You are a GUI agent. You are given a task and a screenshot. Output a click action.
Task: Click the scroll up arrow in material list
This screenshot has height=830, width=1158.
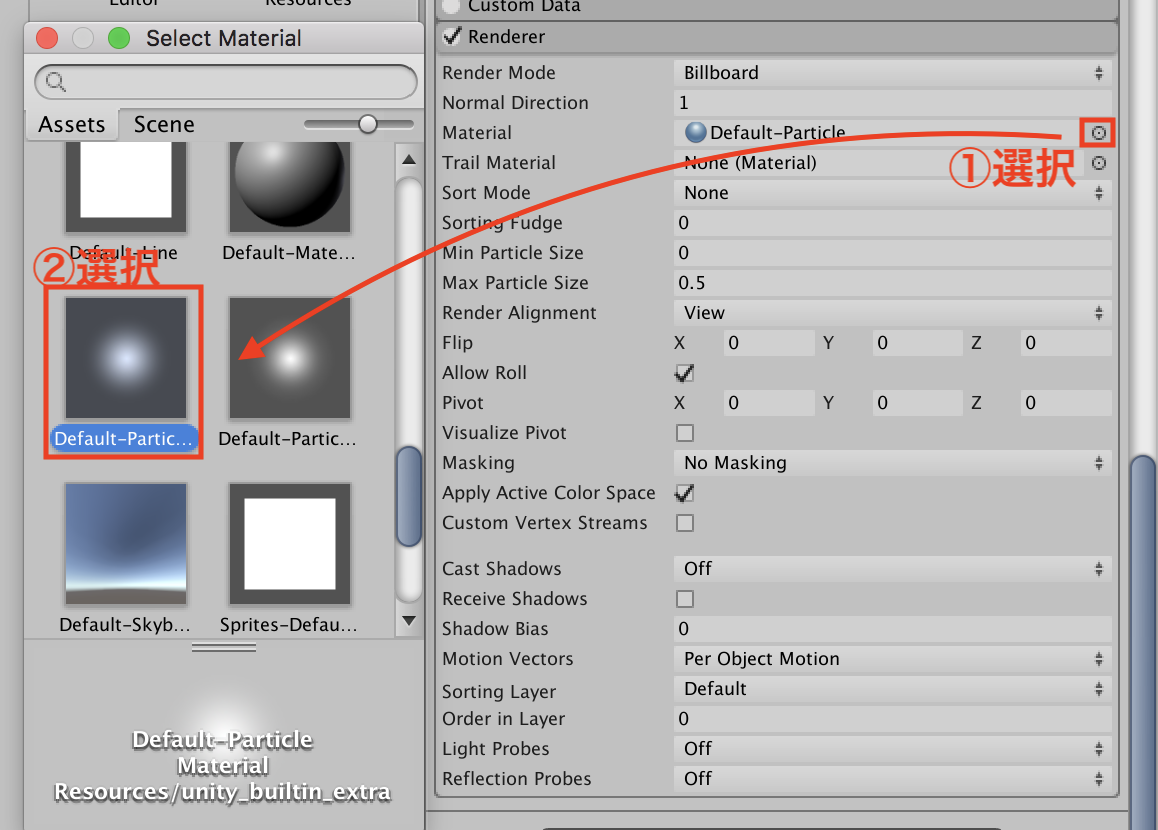point(408,159)
